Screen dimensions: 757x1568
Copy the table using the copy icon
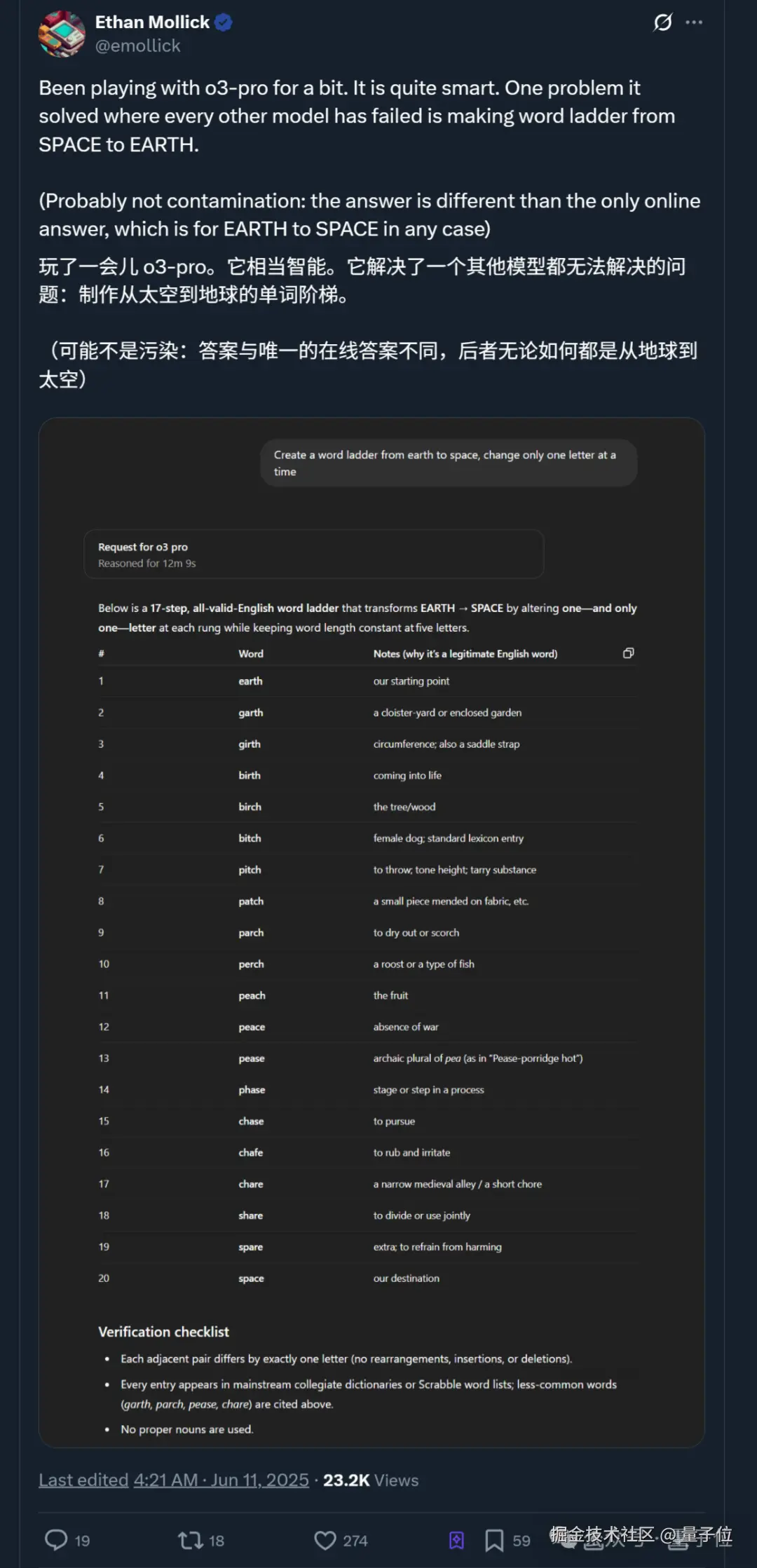point(628,653)
